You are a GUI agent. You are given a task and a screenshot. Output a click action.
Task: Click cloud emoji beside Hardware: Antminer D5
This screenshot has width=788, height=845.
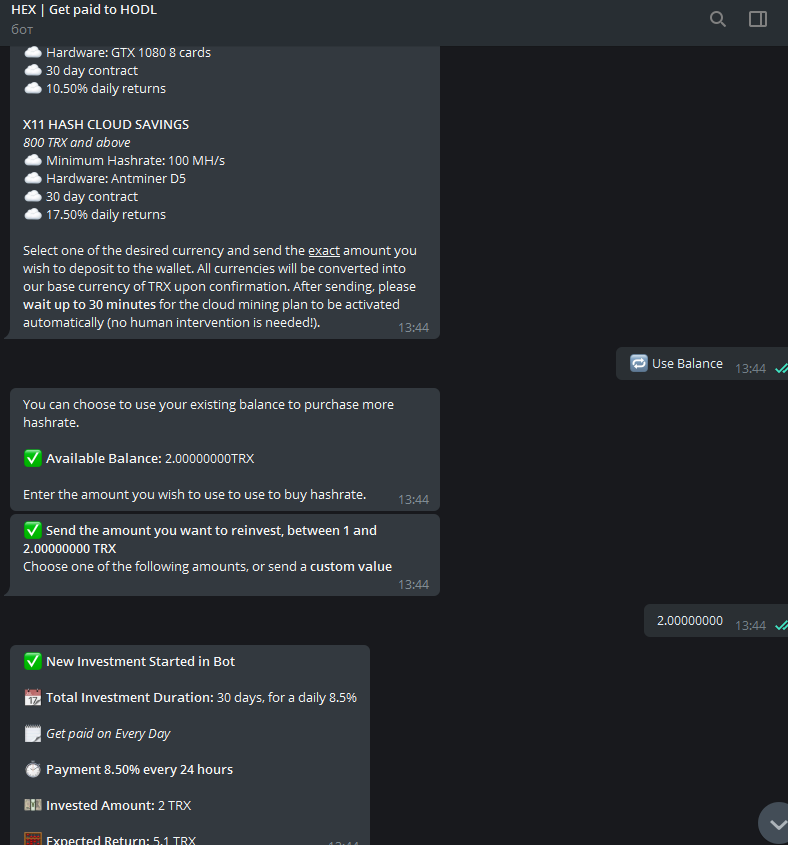pos(33,179)
